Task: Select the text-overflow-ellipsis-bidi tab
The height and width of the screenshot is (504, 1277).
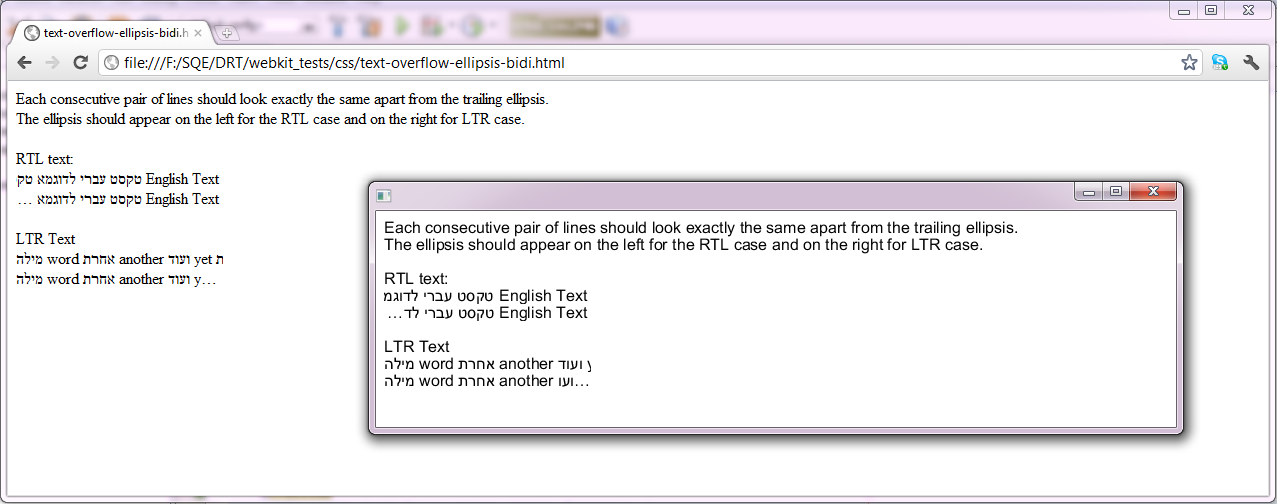Action: pyautogui.click(x=110, y=33)
